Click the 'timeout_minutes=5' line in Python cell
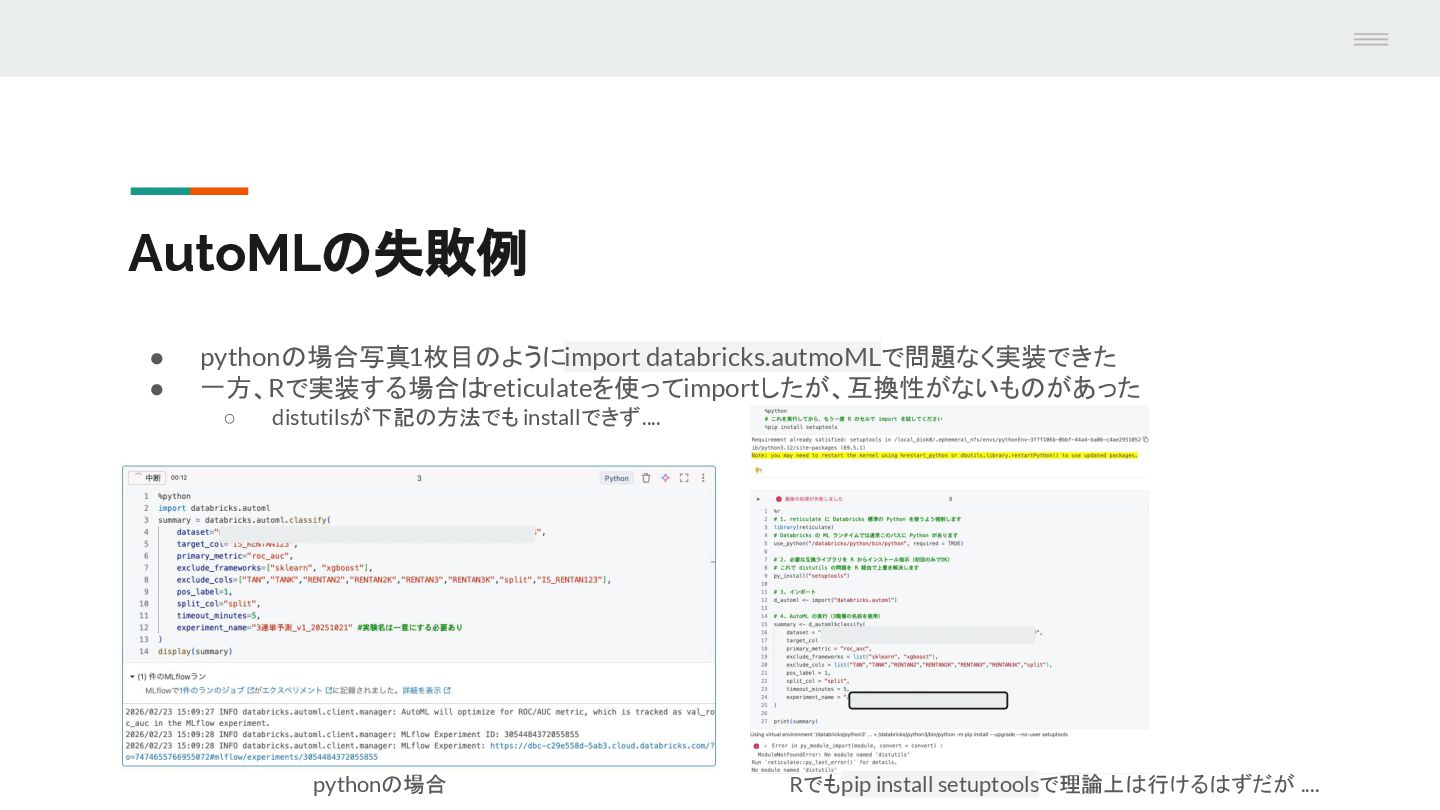1440x810 pixels. pyautogui.click(x=218, y=615)
